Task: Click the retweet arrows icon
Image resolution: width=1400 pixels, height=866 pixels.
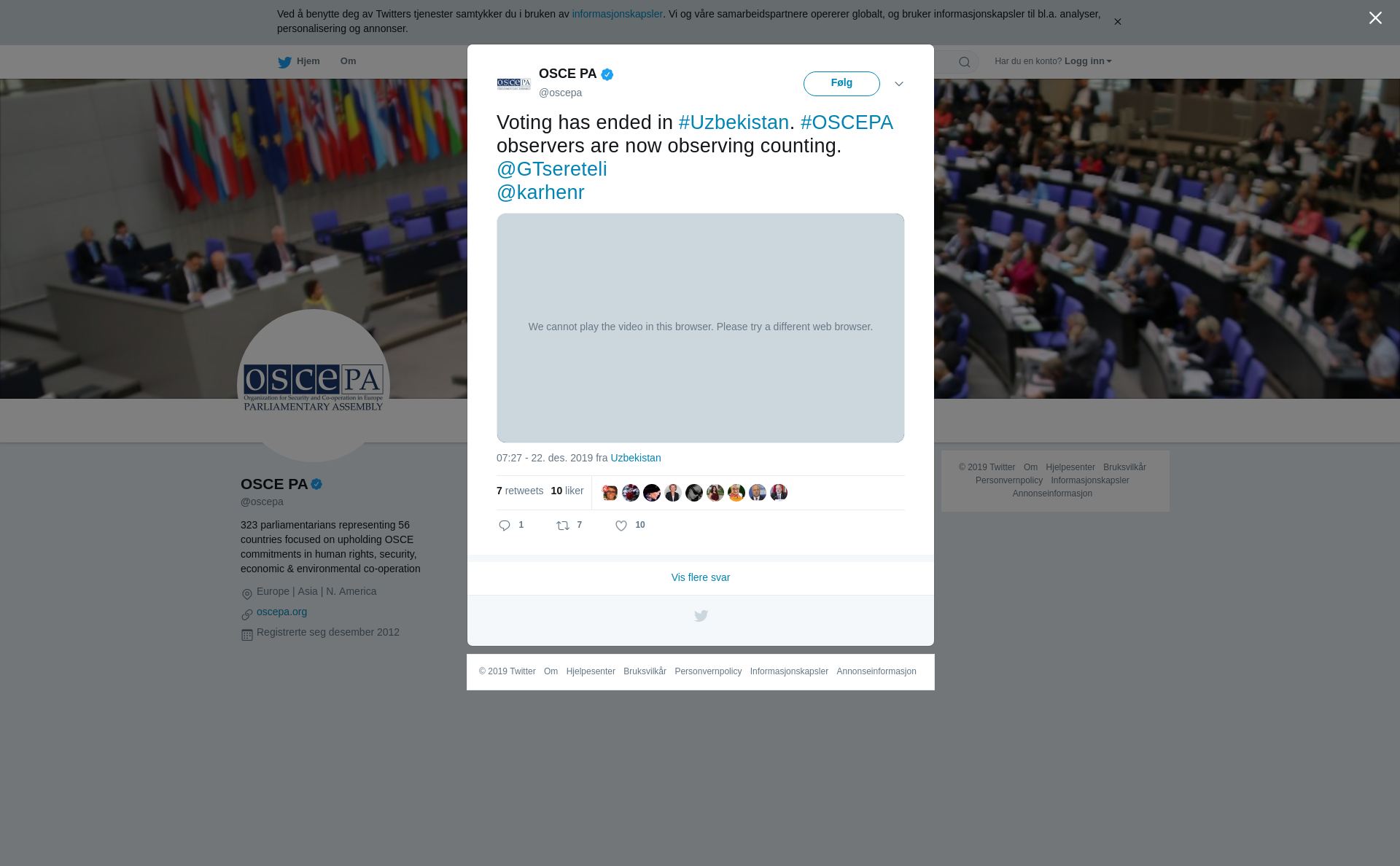Action: point(563,526)
